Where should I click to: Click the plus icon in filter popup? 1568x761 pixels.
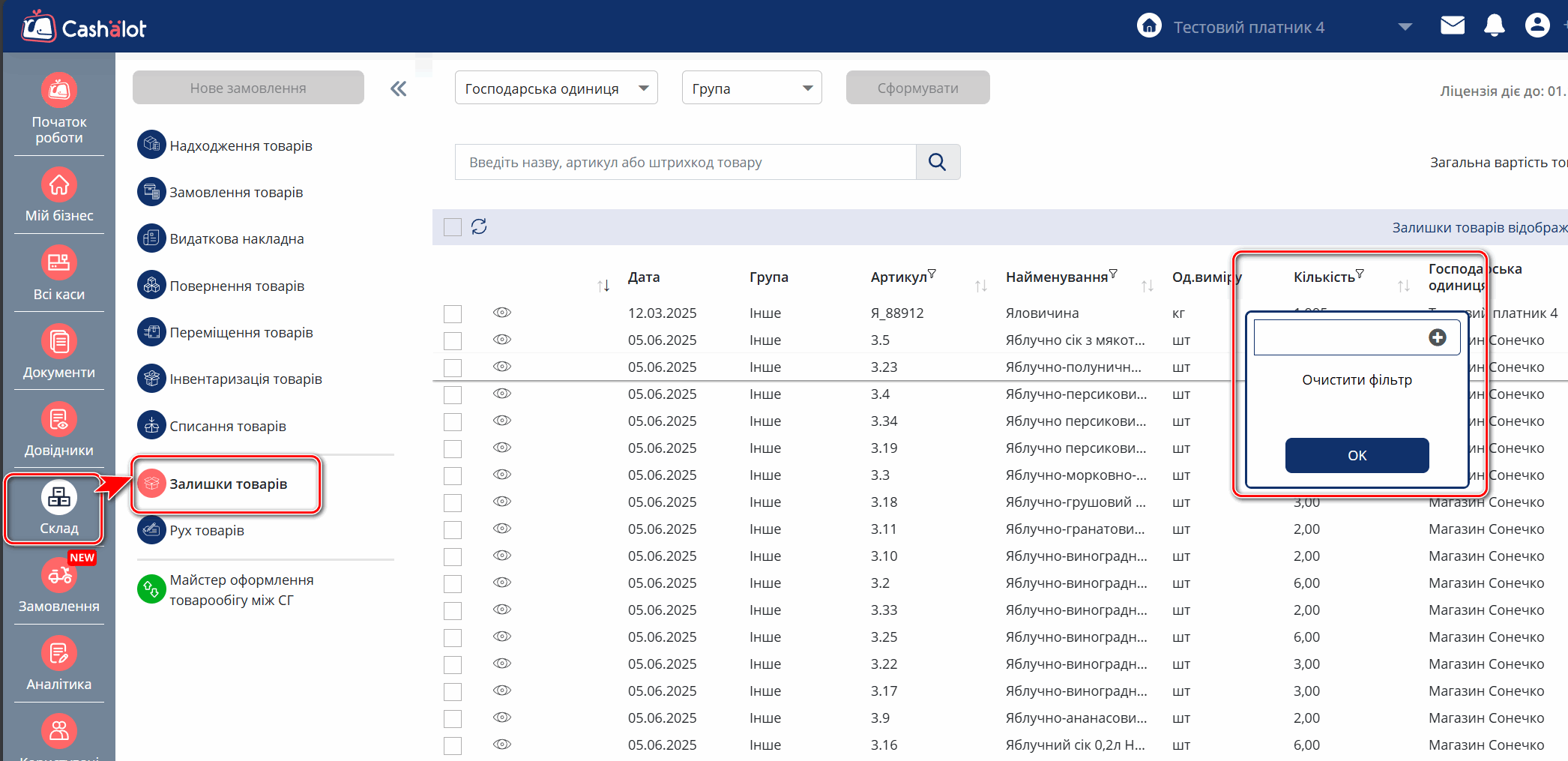1437,337
